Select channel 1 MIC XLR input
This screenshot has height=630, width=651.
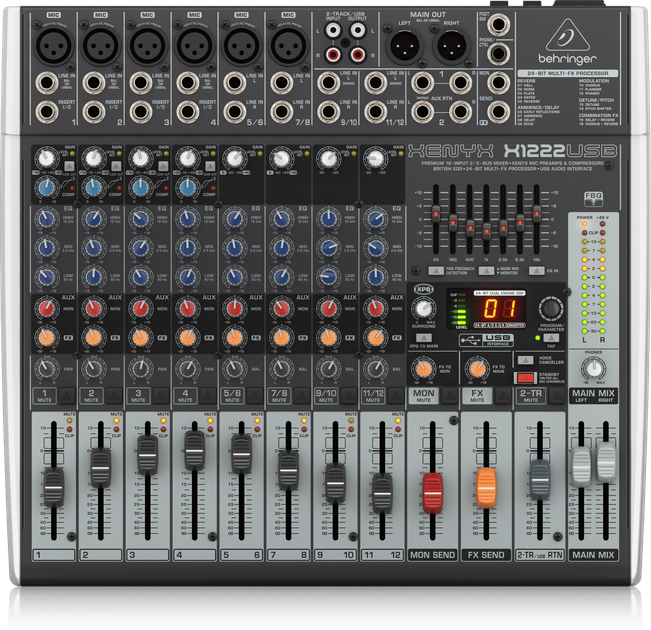pos(53,44)
